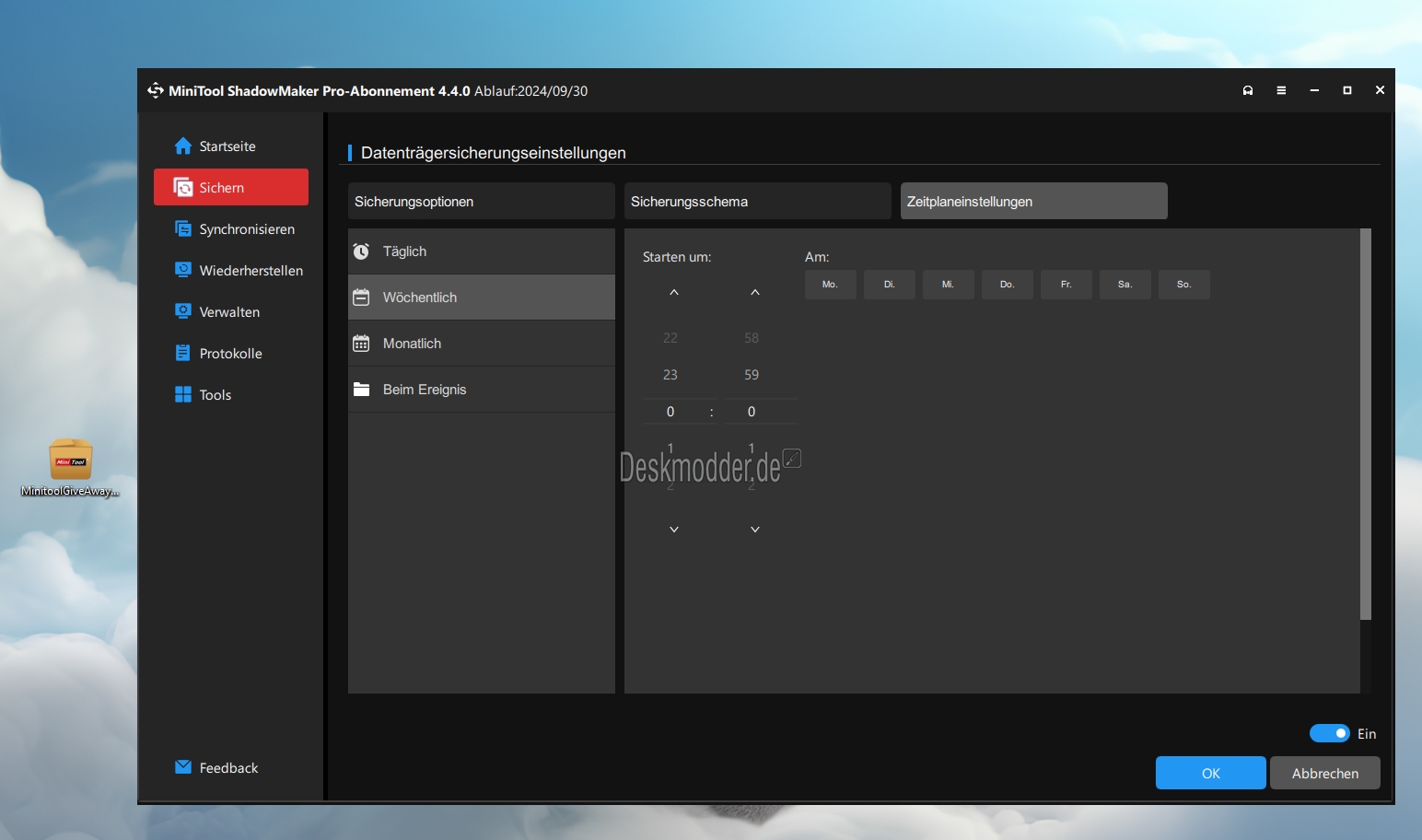Image resolution: width=1422 pixels, height=840 pixels.
Task: Toggle Friday (Fr.) day button
Action: pos(1066,285)
